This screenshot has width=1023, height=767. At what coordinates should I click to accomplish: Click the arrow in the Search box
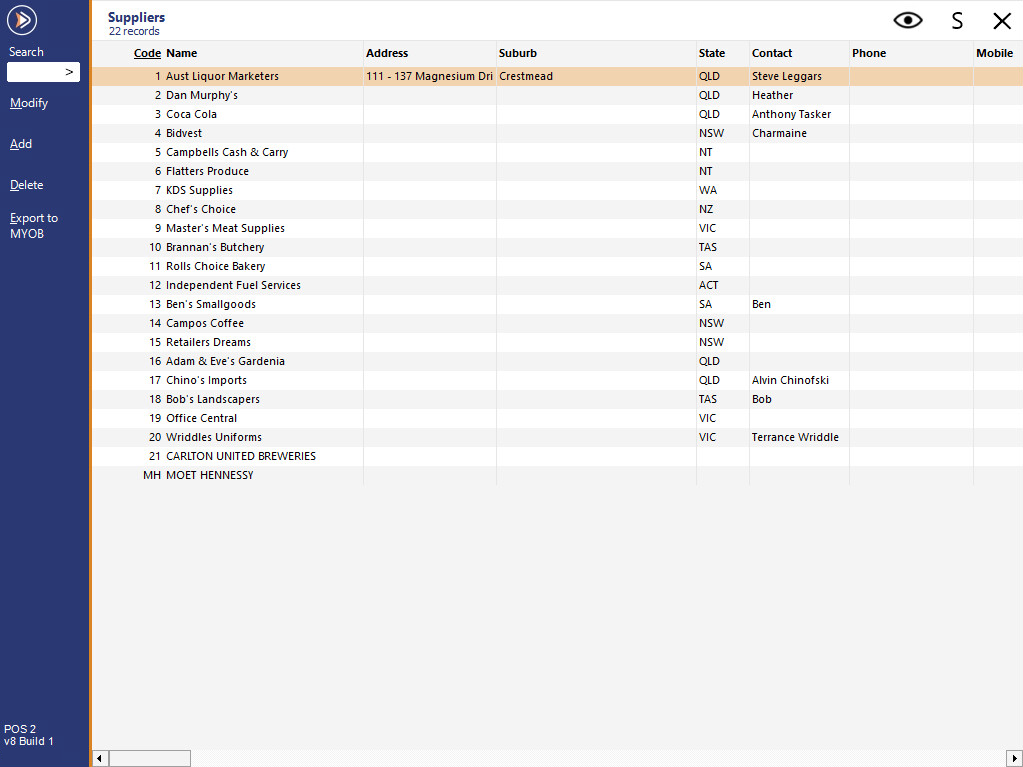(x=69, y=72)
